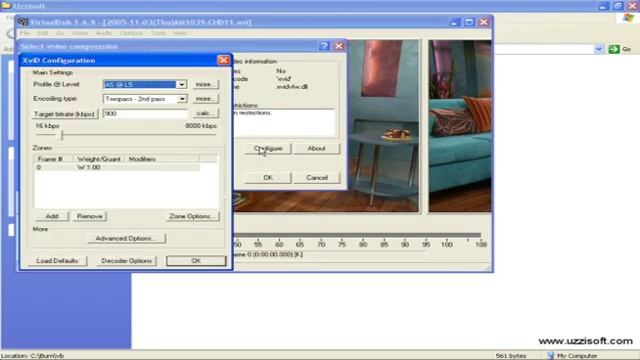Screen dimensions: 640x360
Task: Minimize the VirtualDub window
Action: [x=454, y=22]
